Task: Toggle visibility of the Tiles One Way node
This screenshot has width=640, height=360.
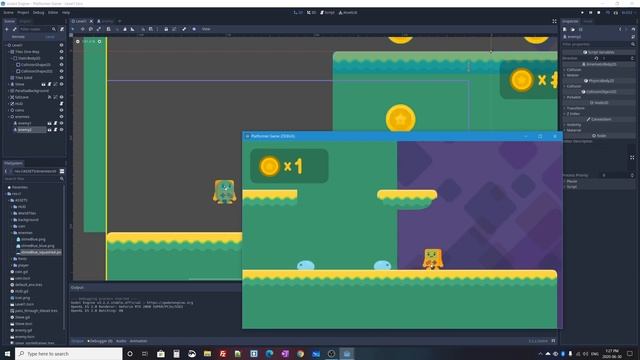Action: [61, 52]
